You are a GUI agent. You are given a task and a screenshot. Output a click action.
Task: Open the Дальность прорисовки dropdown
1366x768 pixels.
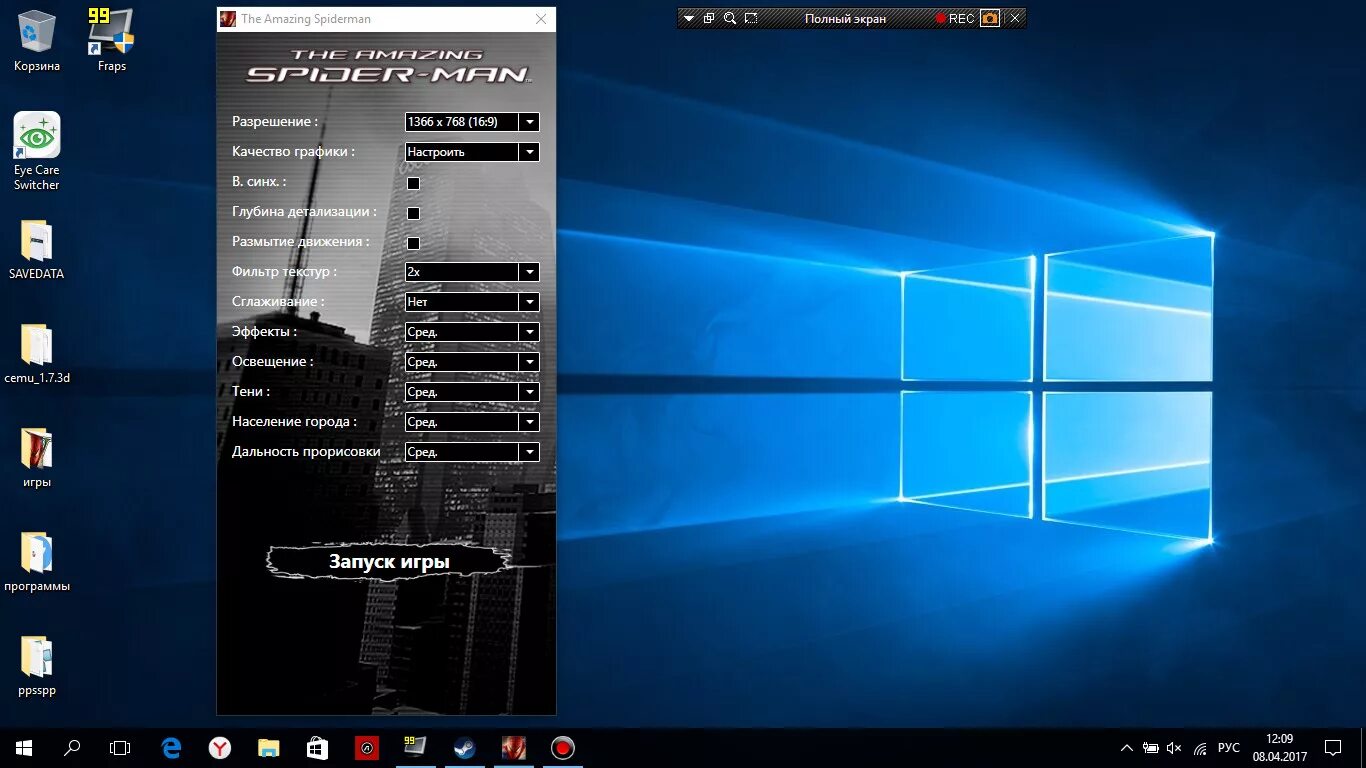pyautogui.click(x=472, y=452)
